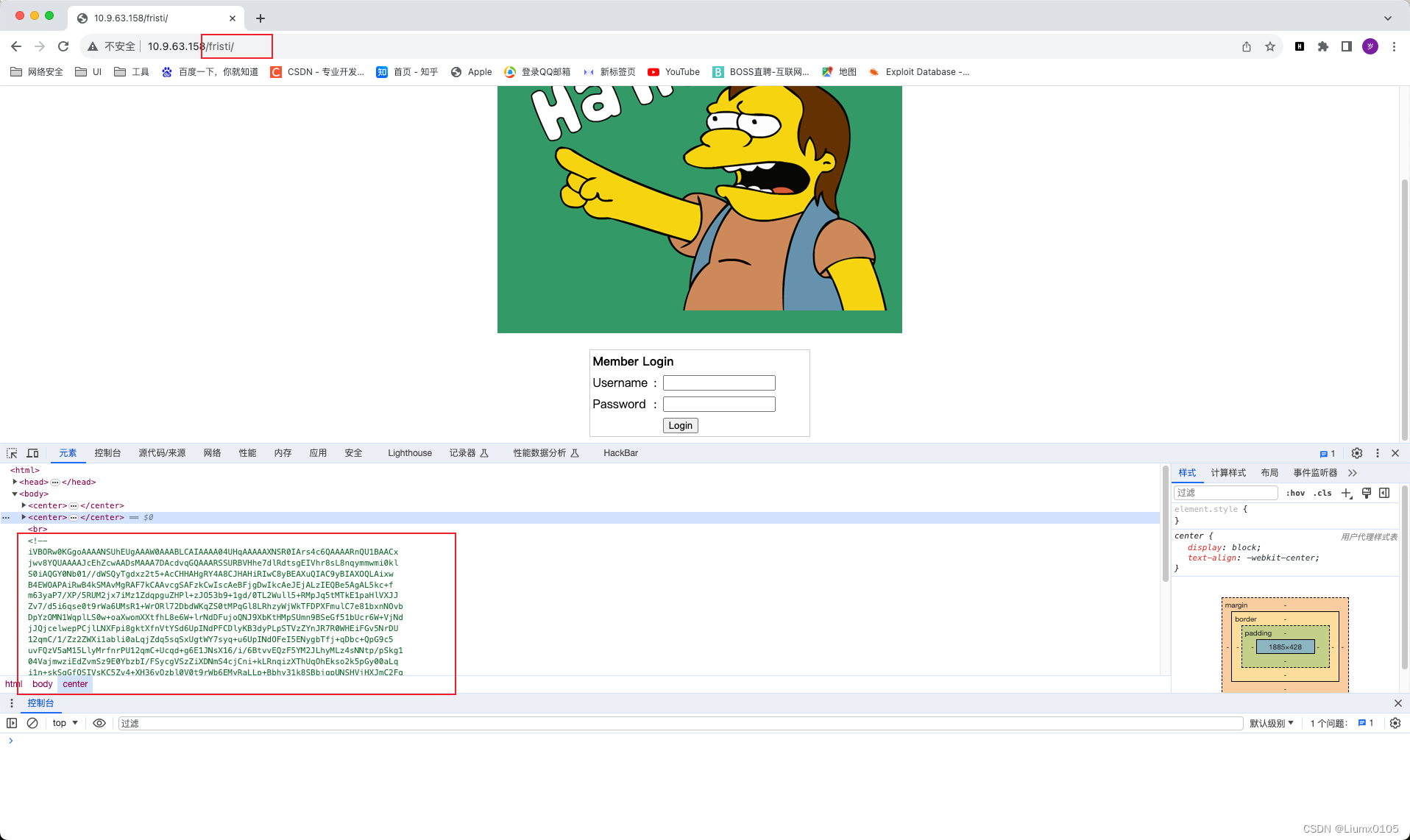
Task: Open the 默认级别 log level dropdown
Action: coord(1272,723)
